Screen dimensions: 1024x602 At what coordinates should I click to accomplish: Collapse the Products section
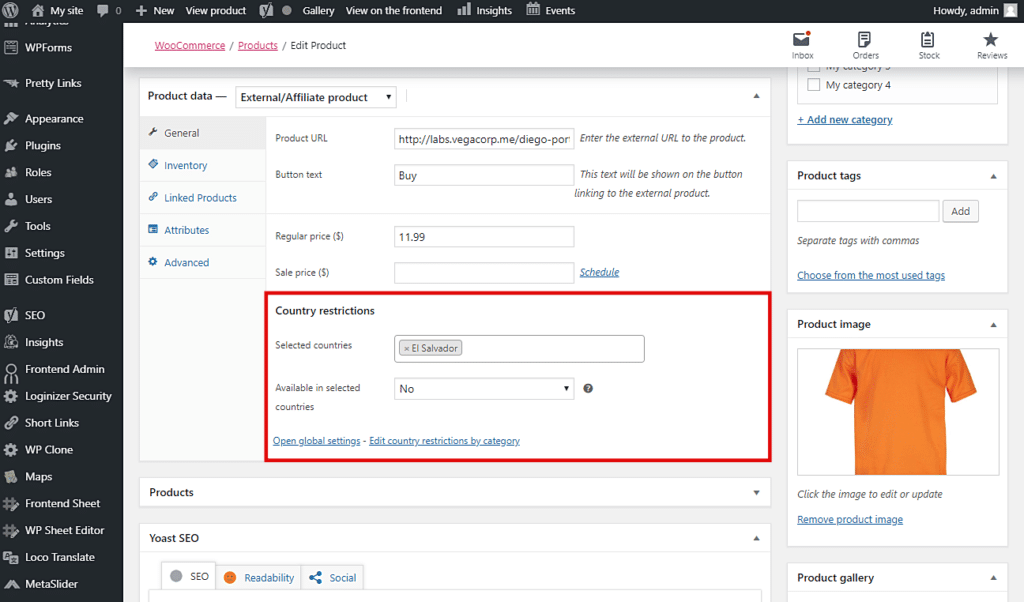(x=757, y=492)
